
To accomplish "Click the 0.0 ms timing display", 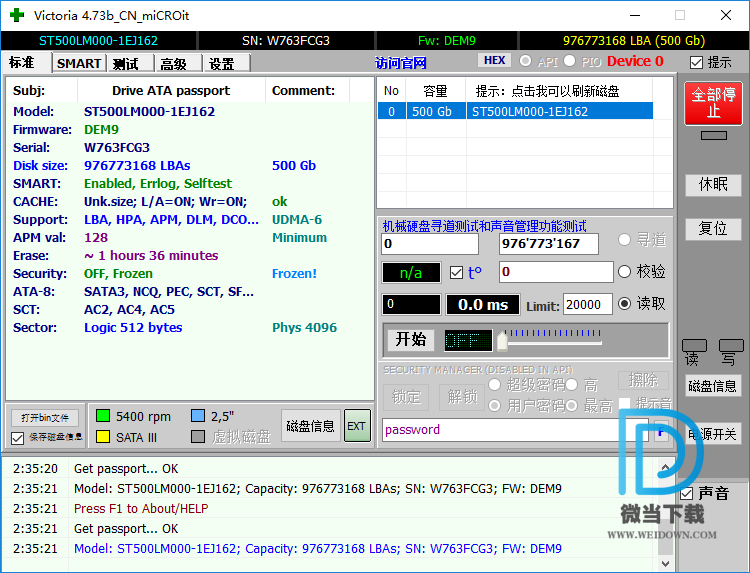I will tap(483, 305).
